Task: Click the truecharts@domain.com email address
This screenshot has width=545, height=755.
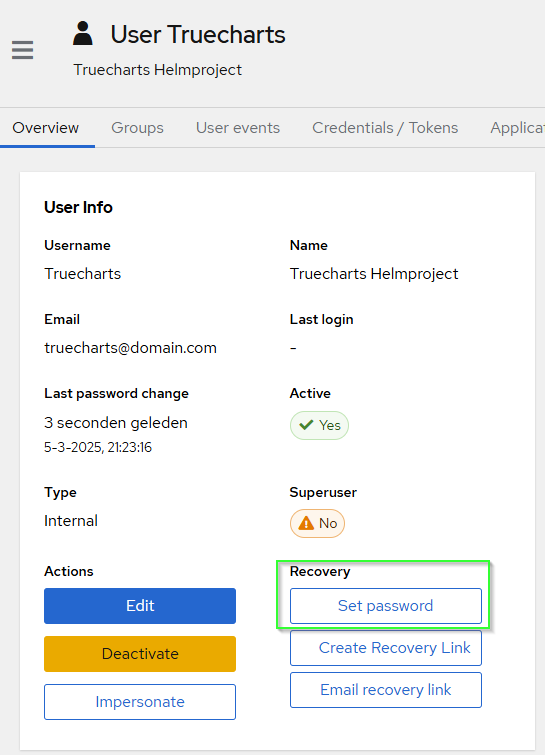Action: [x=130, y=348]
